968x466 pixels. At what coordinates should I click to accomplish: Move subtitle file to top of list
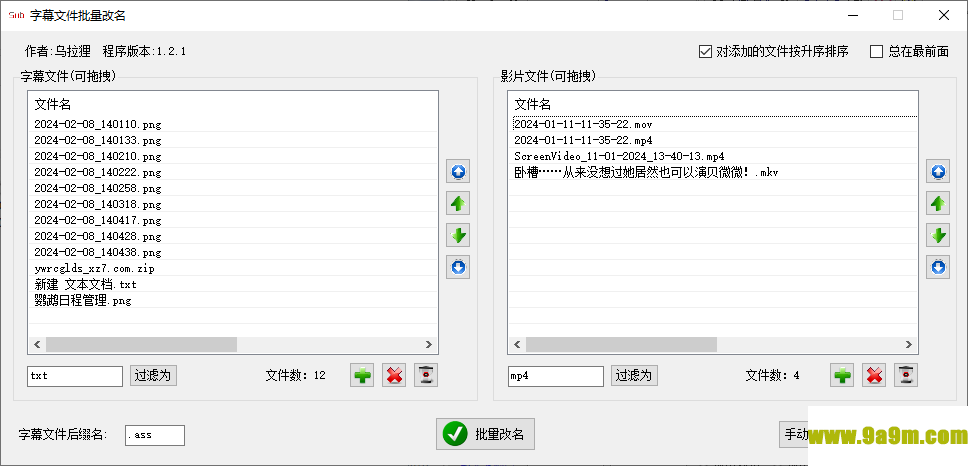[x=457, y=172]
